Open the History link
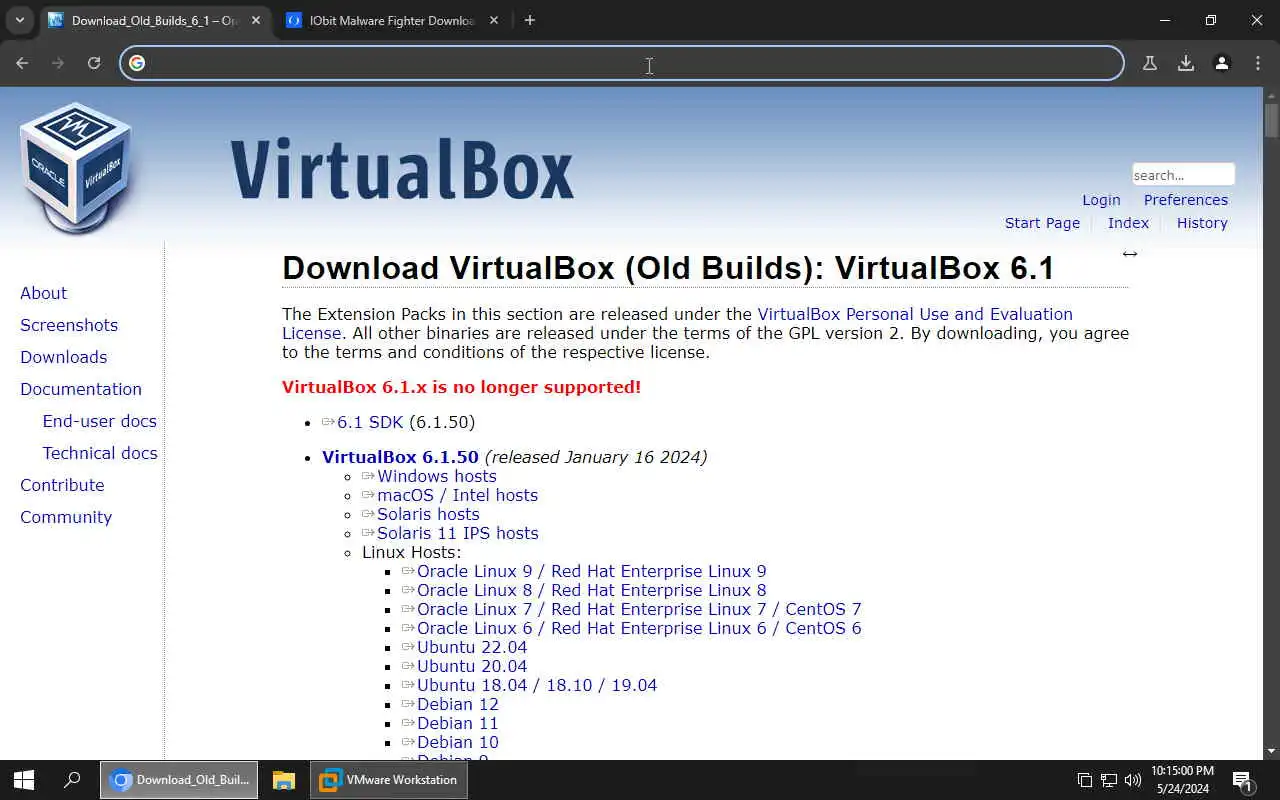The width and height of the screenshot is (1280, 800). click(1202, 223)
